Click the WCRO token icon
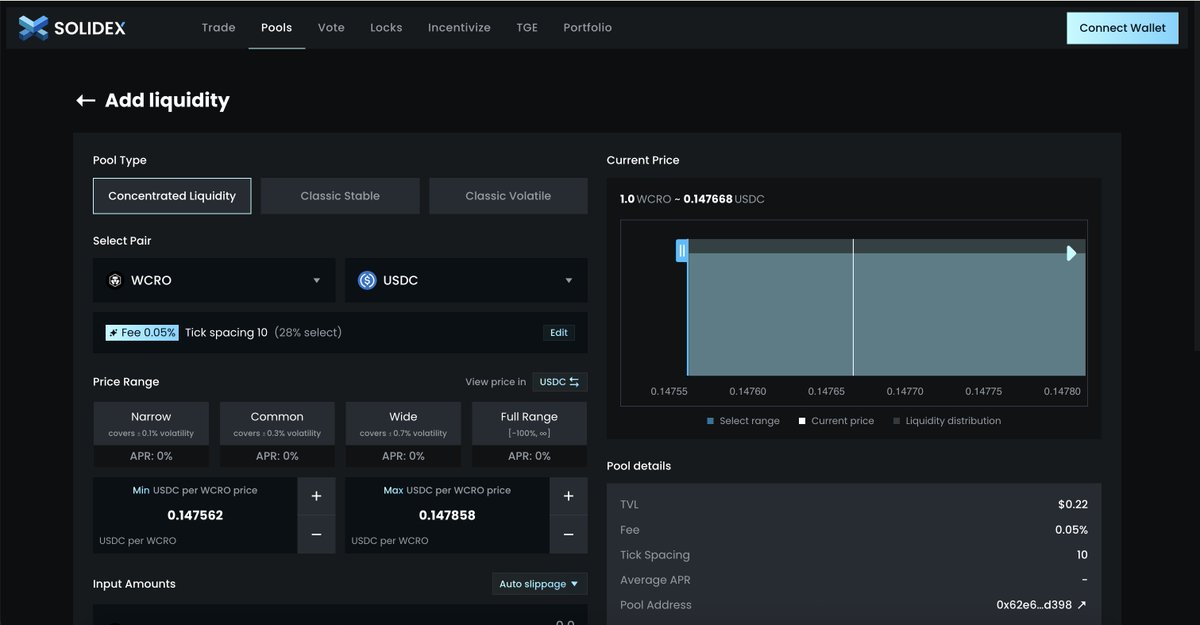 (x=115, y=281)
